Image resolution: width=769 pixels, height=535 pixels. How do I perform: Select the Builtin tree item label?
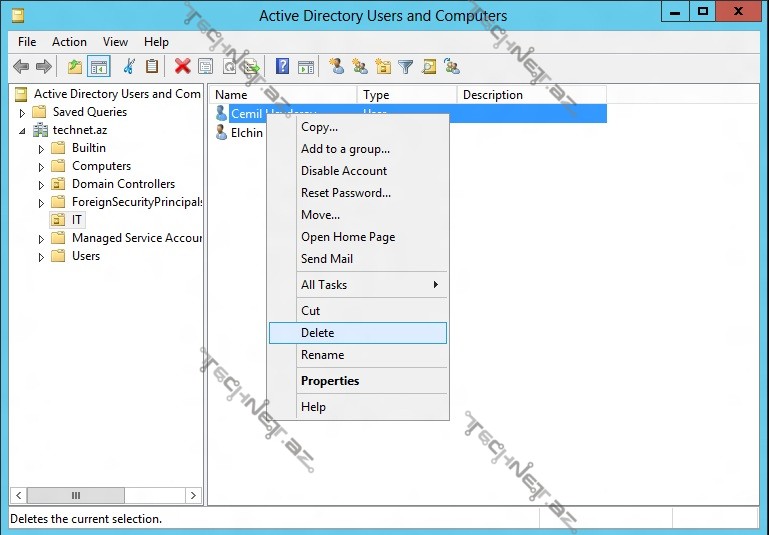tap(89, 148)
